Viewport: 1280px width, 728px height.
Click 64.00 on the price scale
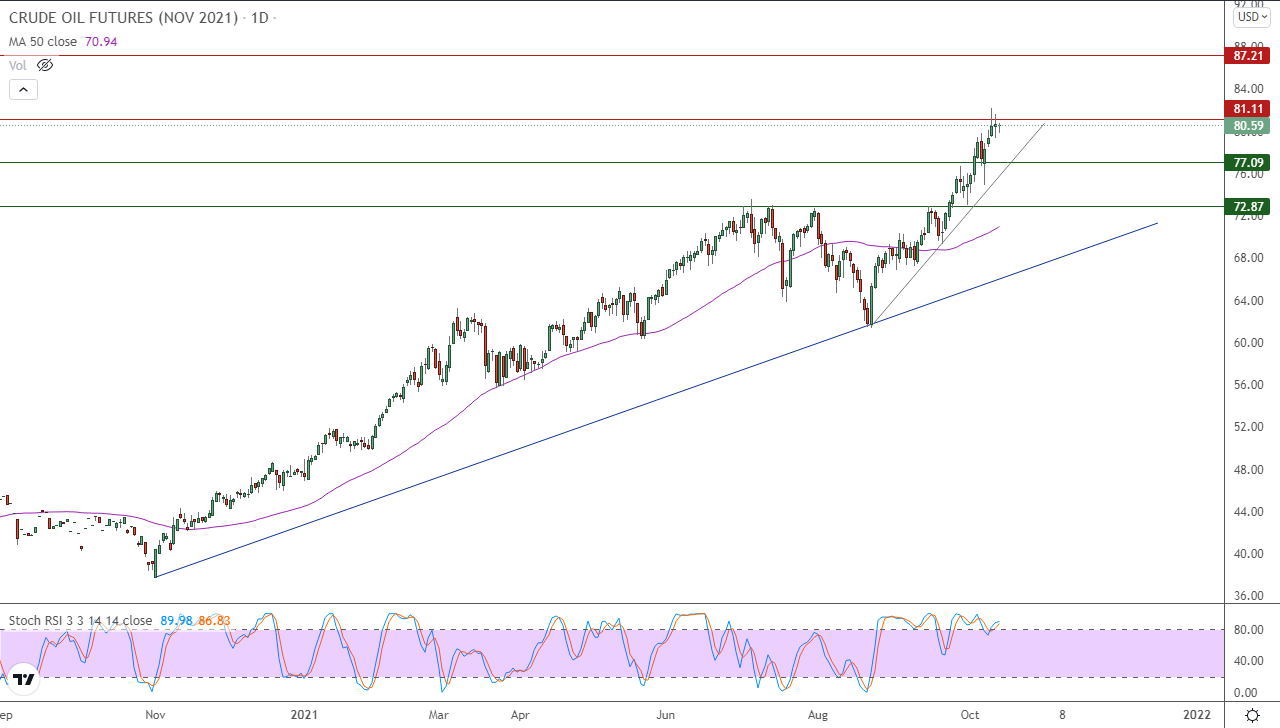pos(1249,300)
